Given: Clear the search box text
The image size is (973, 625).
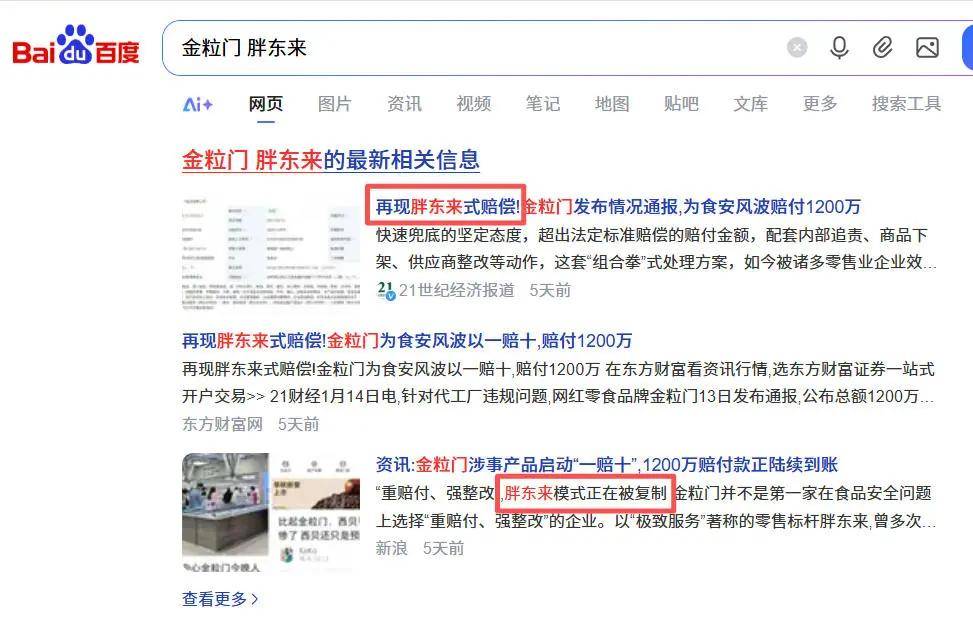Looking at the screenshot, I should (797, 48).
